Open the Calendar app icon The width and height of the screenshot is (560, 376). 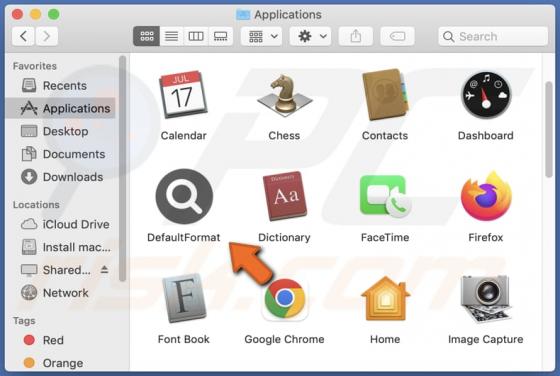(184, 94)
